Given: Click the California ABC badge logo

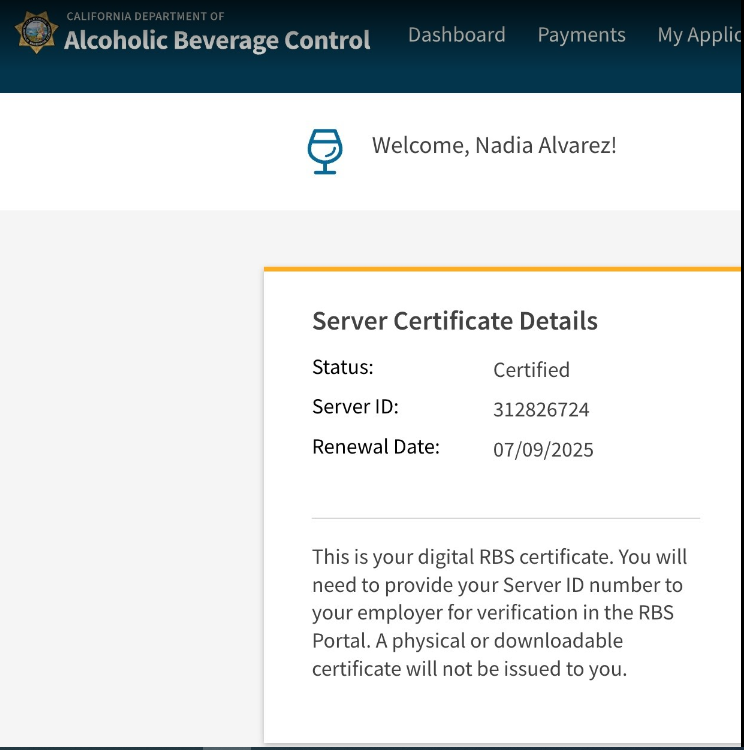Looking at the screenshot, I should click(37, 33).
